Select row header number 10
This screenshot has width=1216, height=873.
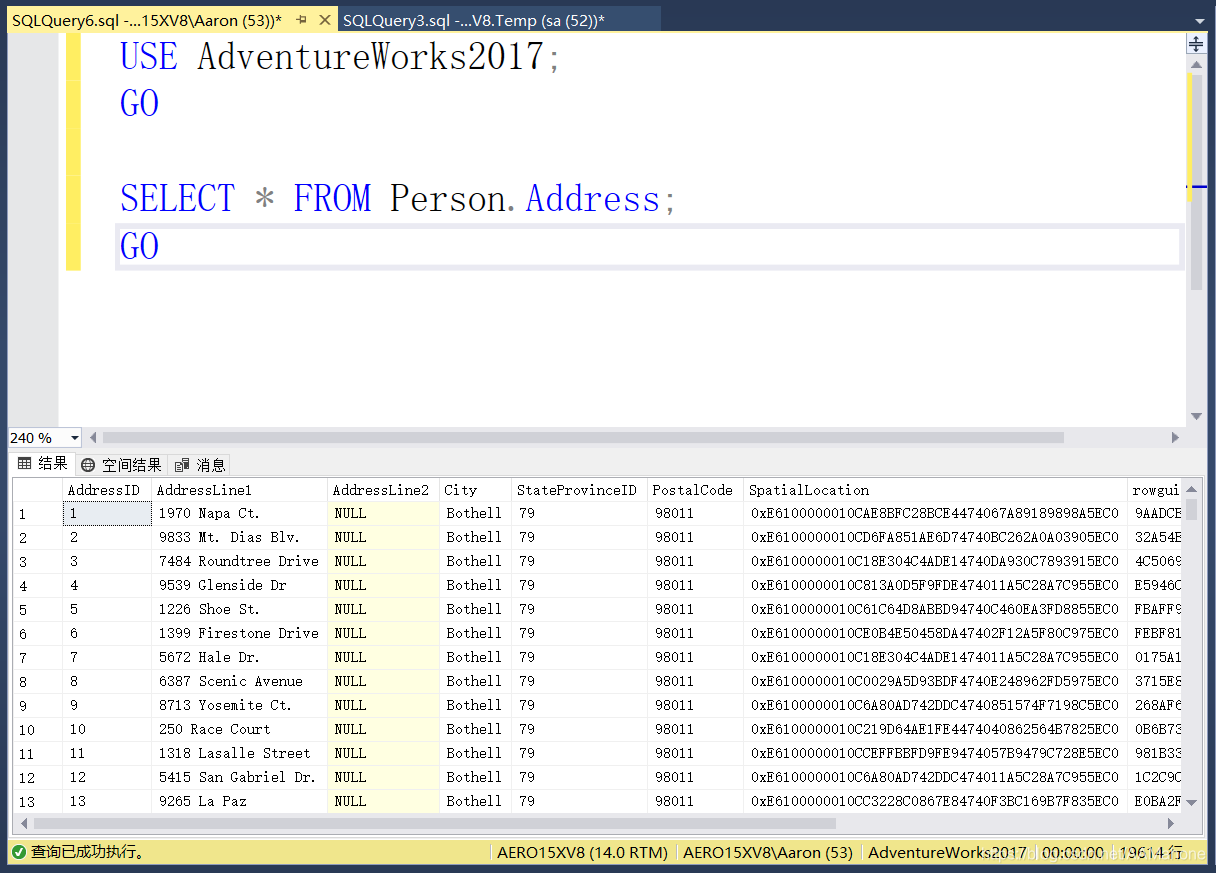[x=37, y=730]
